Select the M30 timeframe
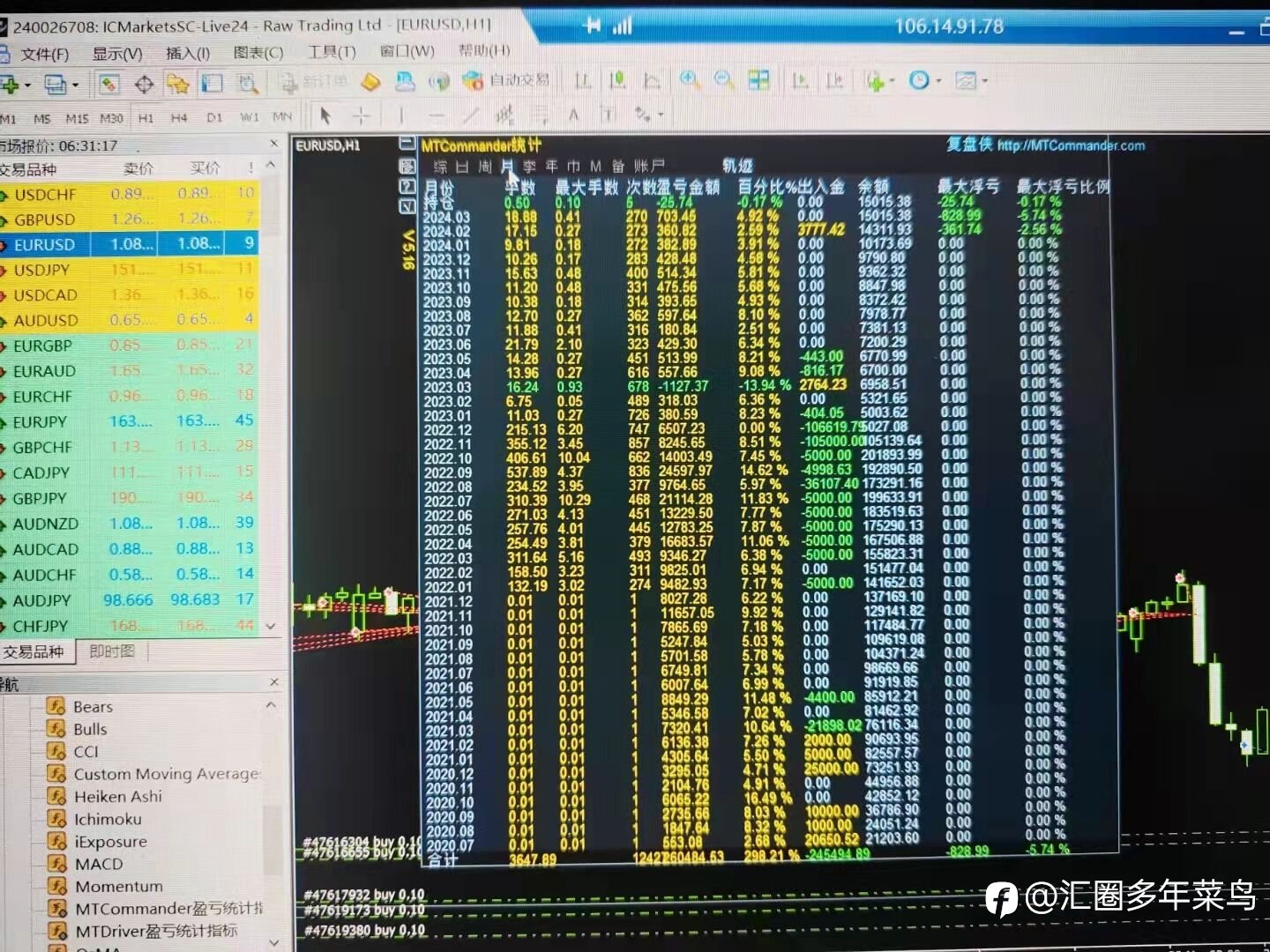Image resolution: width=1270 pixels, height=952 pixels. pos(111,118)
